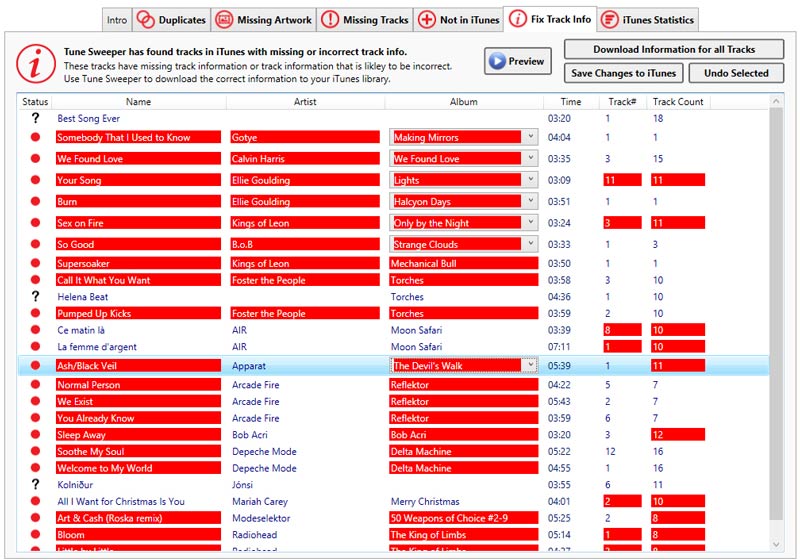
Task: Click Download Information for all Tracks
Action: click(673, 49)
